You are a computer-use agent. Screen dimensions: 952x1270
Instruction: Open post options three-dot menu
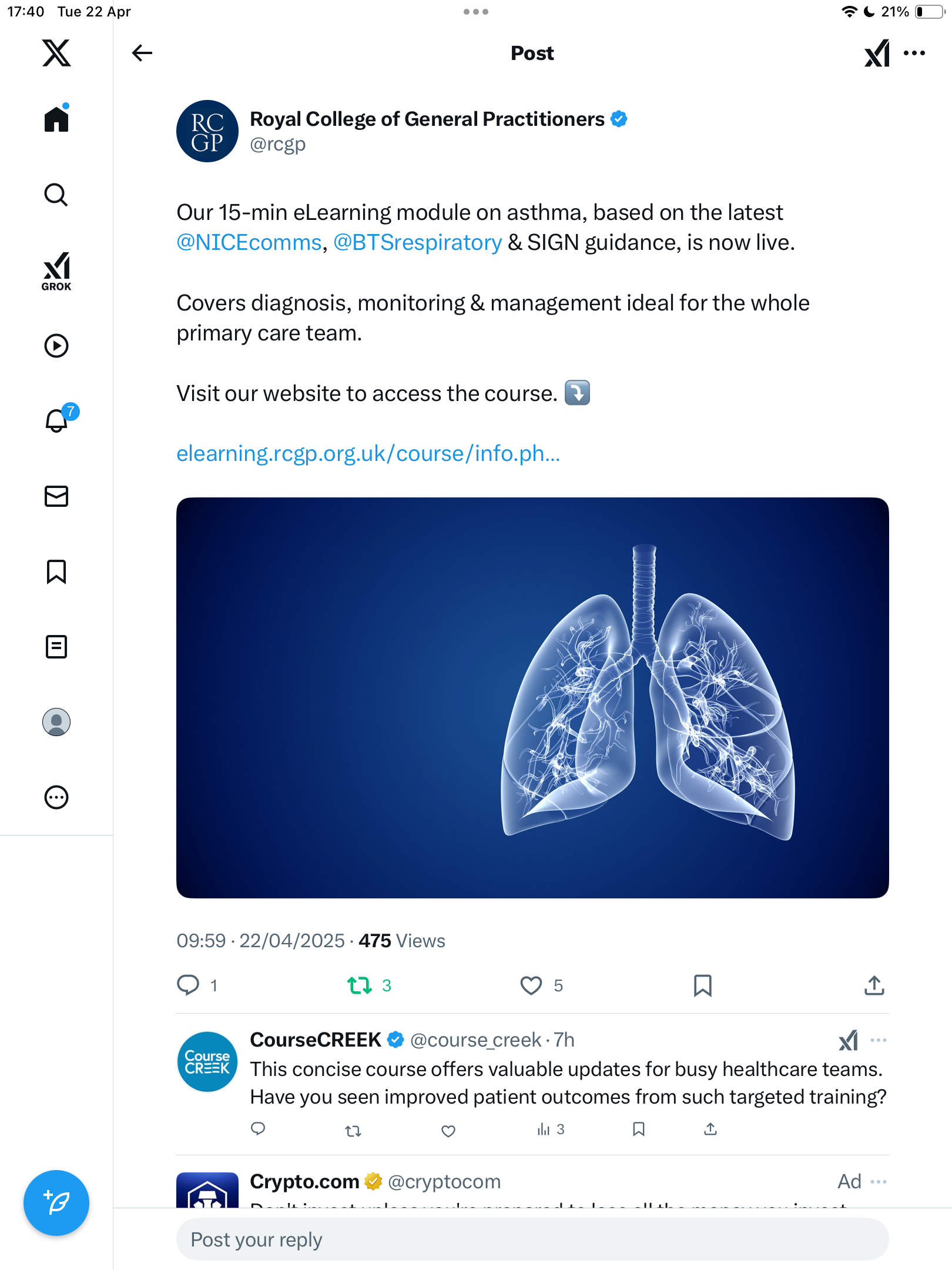coord(914,53)
